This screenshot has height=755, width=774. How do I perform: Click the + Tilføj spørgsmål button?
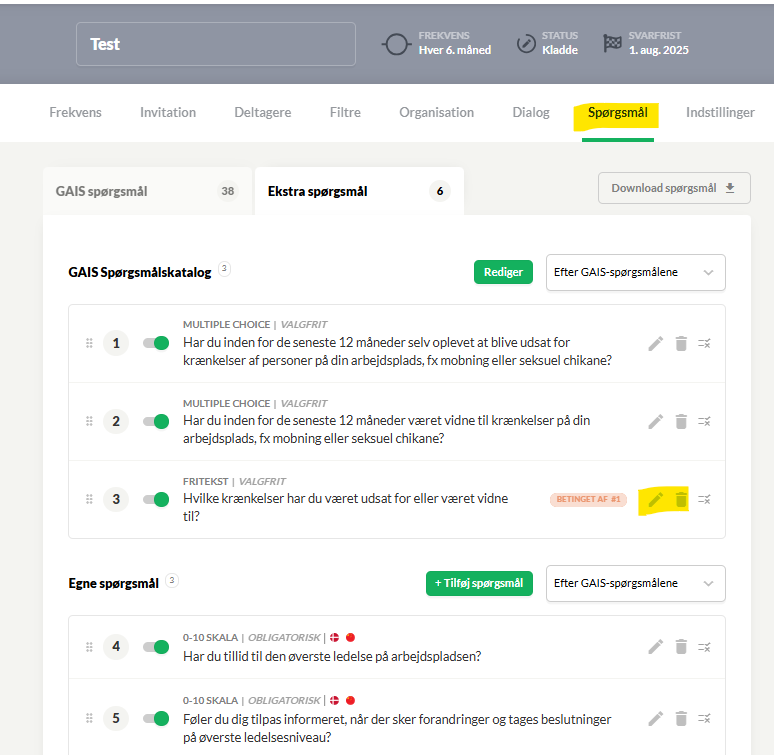coord(479,583)
